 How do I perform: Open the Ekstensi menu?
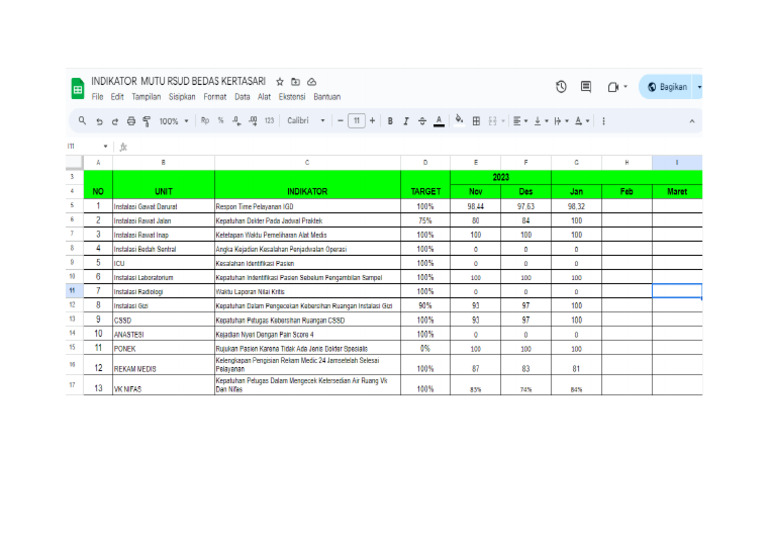click(291, 97)
